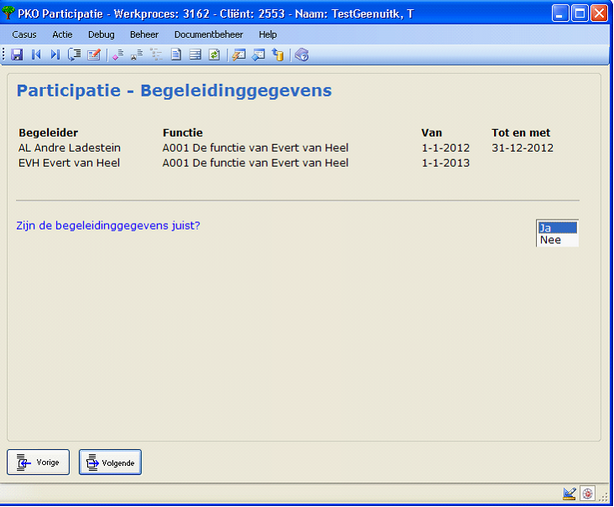Click the save floppy disk icon
Image resolution: width=614 pixels, height=507 pixels.
pyautogui.click(x=17, y=55)
